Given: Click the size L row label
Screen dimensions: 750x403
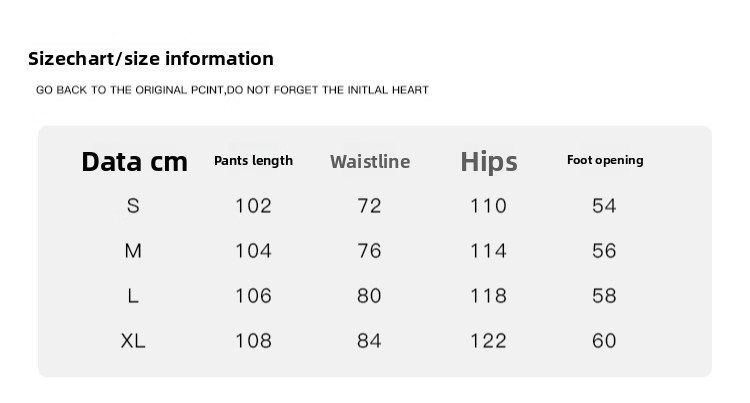Looking at the screenshot, I should point(133,296).
